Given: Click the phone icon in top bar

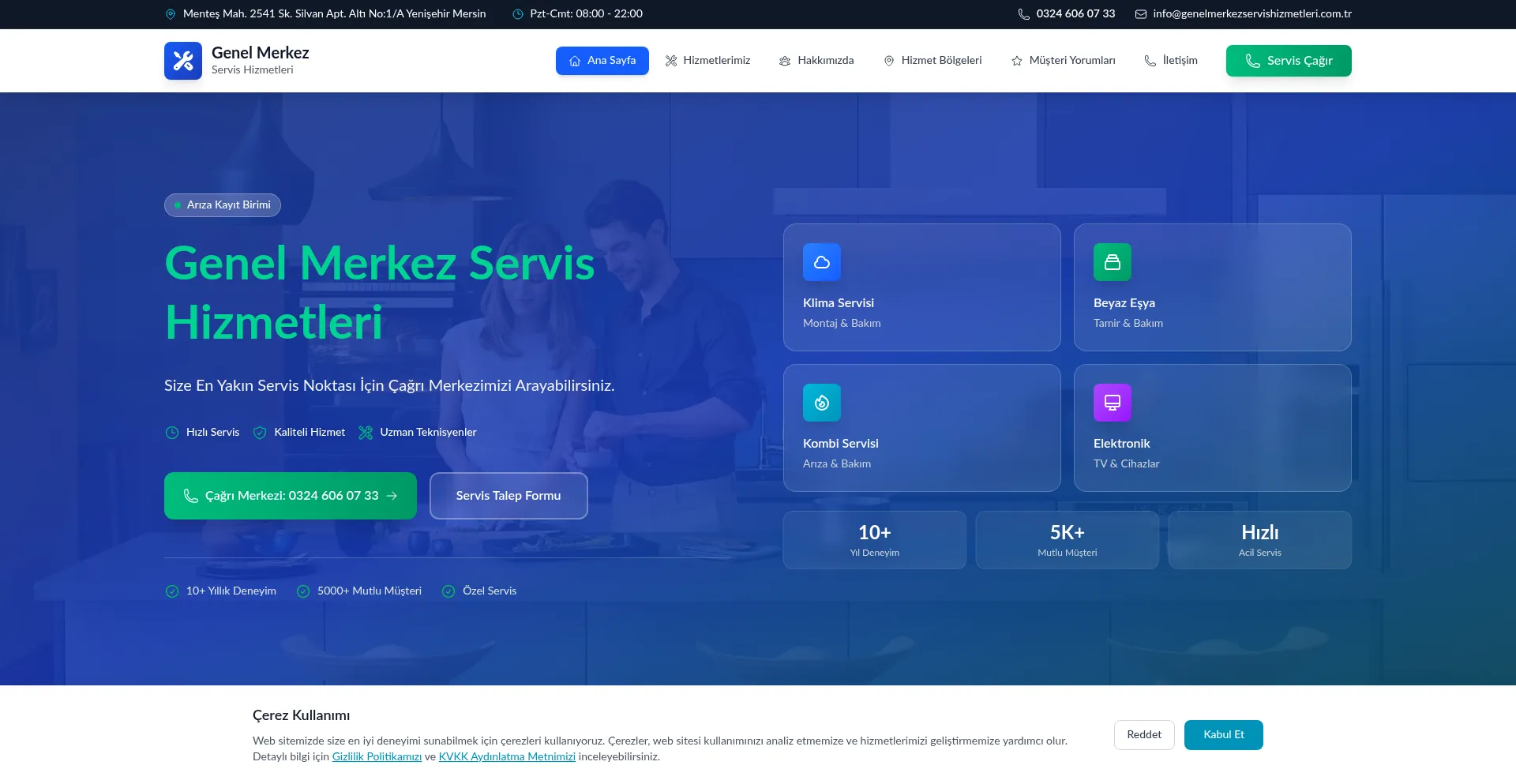Looking at the screenshot, I should coord(1023,14).
